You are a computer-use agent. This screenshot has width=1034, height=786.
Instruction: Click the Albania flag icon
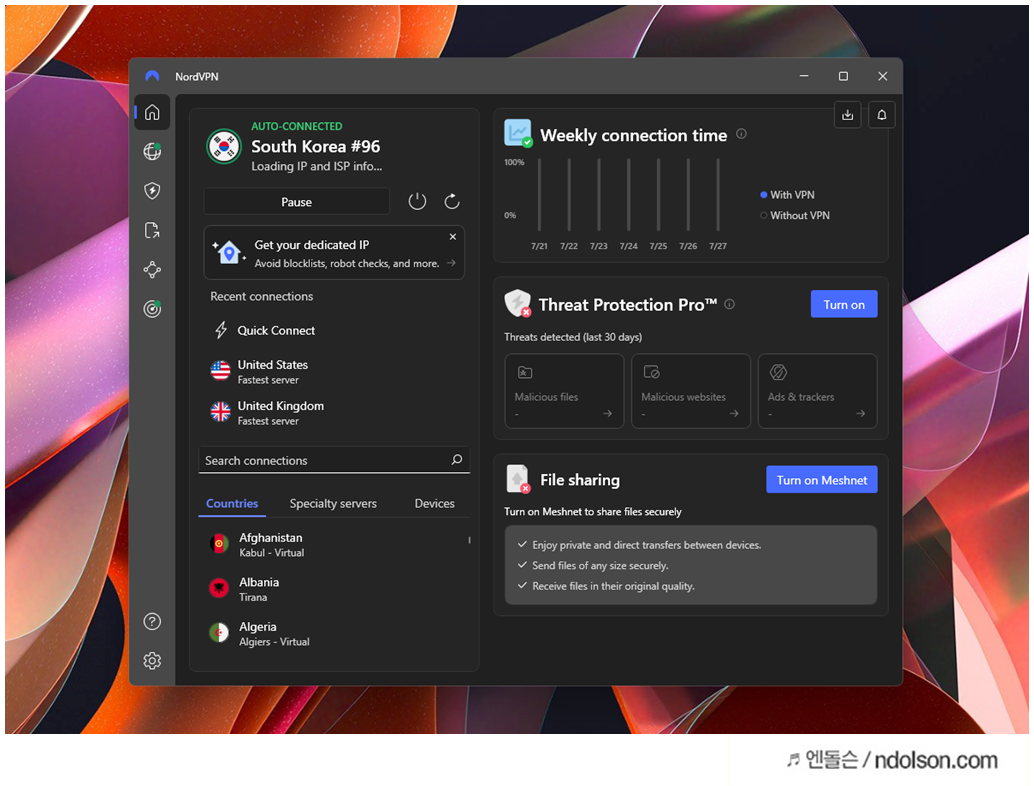click(219, 588)
